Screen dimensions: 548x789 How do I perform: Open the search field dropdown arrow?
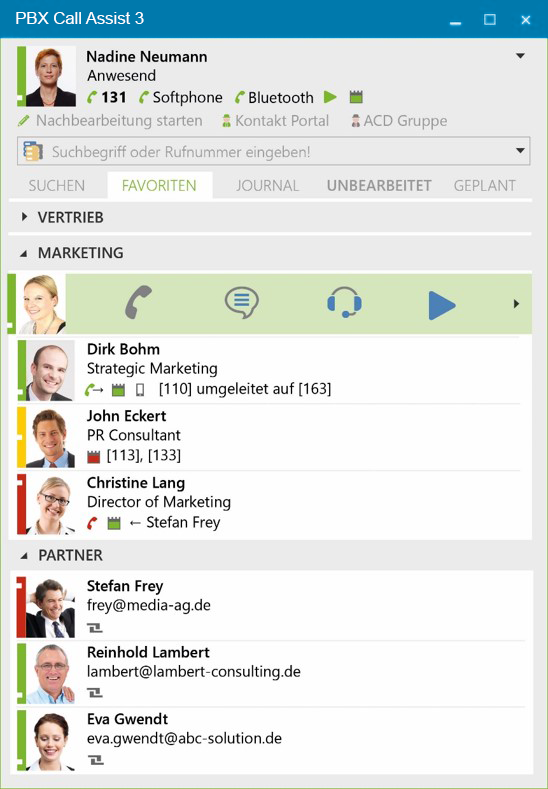[x=520, y=151]
